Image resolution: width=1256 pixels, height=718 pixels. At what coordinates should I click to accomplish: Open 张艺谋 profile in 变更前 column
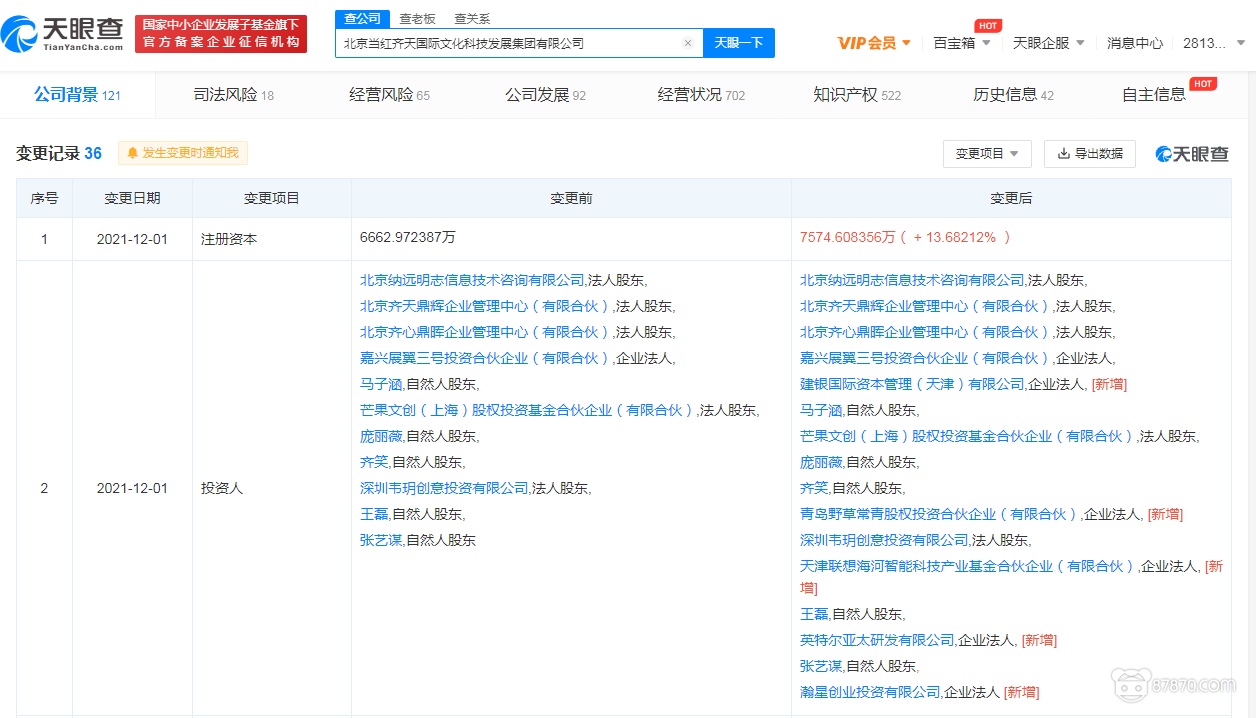(x=381, y=540)
